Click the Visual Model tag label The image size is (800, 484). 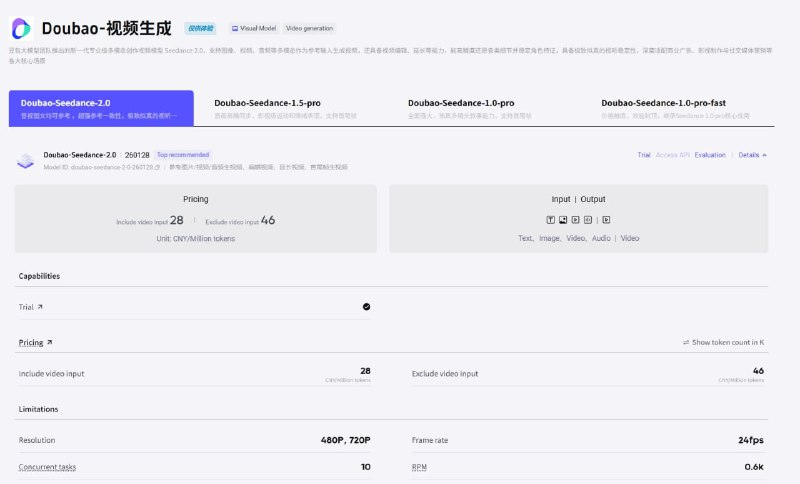click(x=258, y=29)
